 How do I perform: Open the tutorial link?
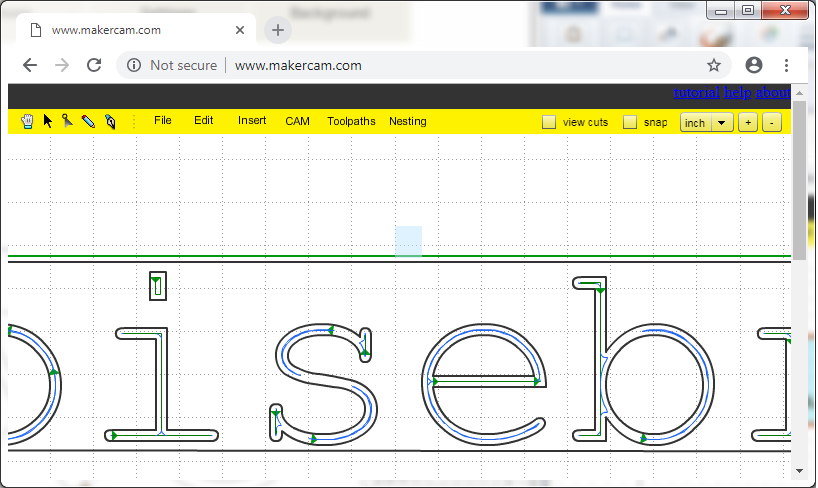point(695,93)
